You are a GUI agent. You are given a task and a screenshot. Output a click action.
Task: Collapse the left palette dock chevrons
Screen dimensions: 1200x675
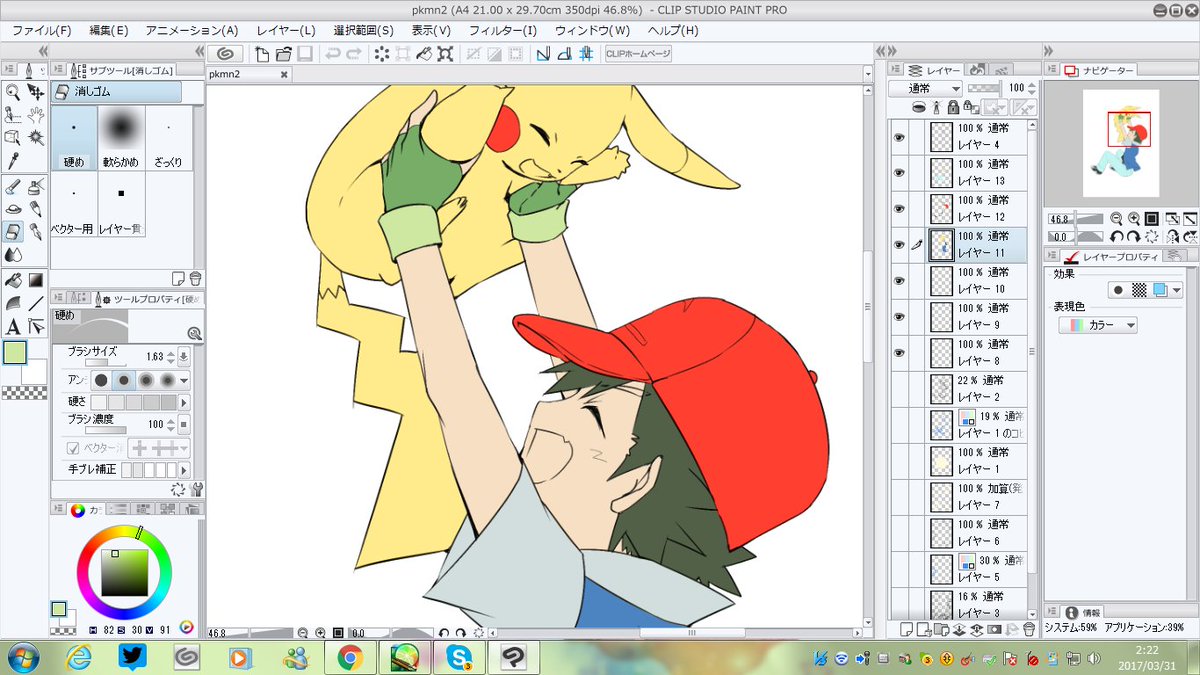(44, 51)
